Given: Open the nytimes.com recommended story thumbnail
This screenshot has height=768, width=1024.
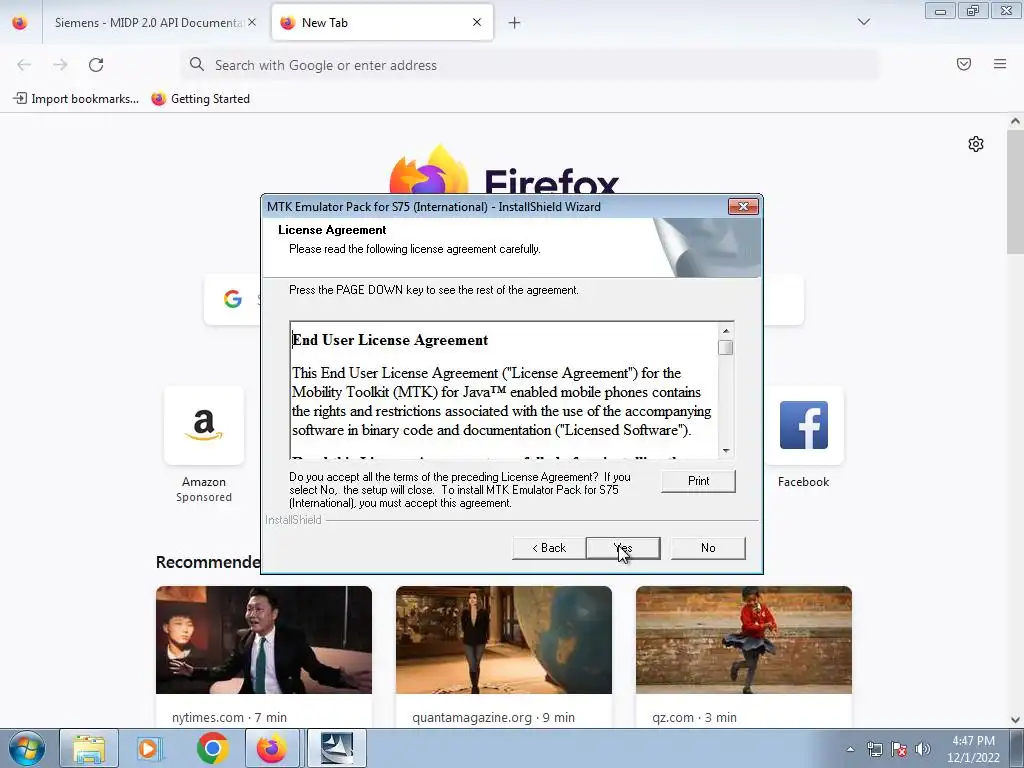Looking at the screenshot, I should (x=264, y=640).
